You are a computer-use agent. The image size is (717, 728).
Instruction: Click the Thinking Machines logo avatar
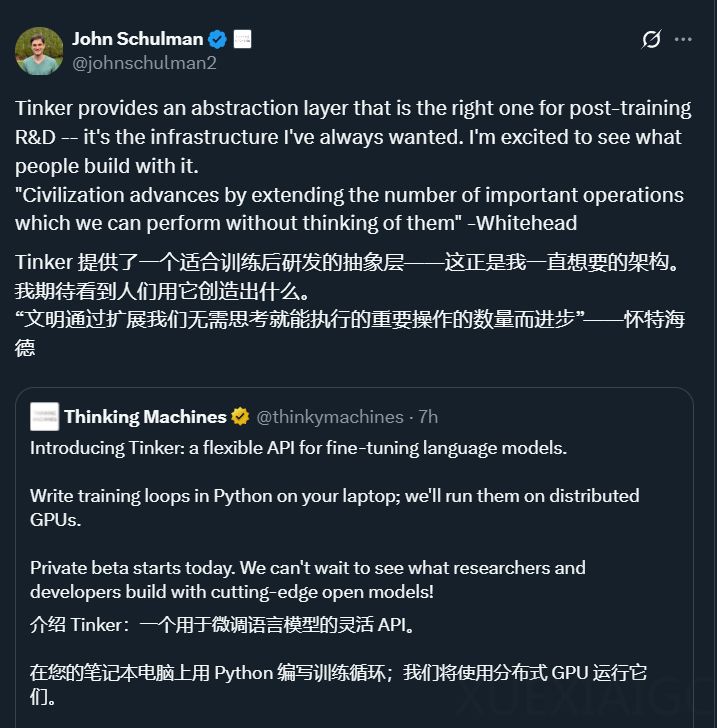pyautogui.click(x=44, y=416)
